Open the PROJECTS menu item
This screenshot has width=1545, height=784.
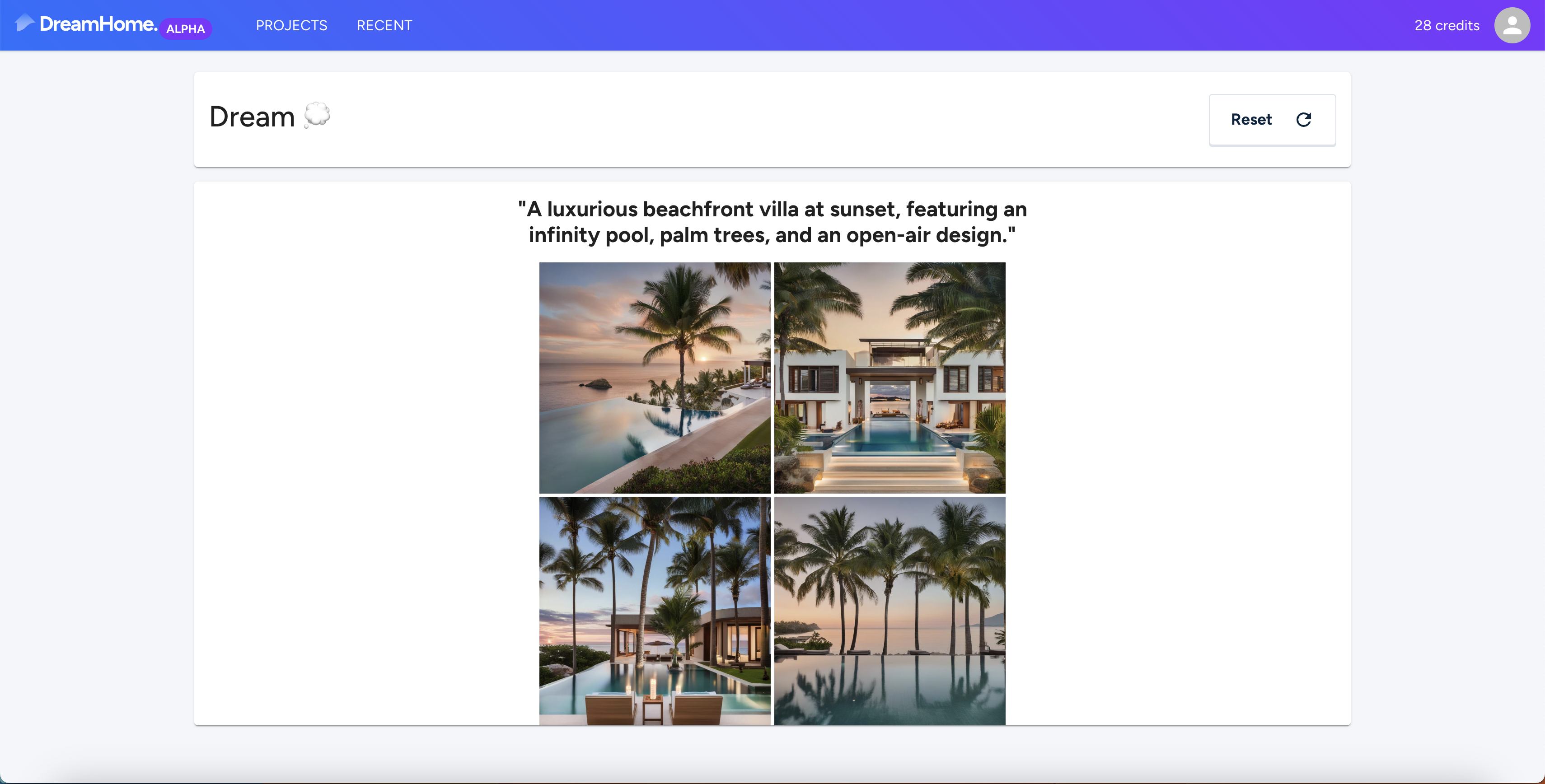coord(291,25)
